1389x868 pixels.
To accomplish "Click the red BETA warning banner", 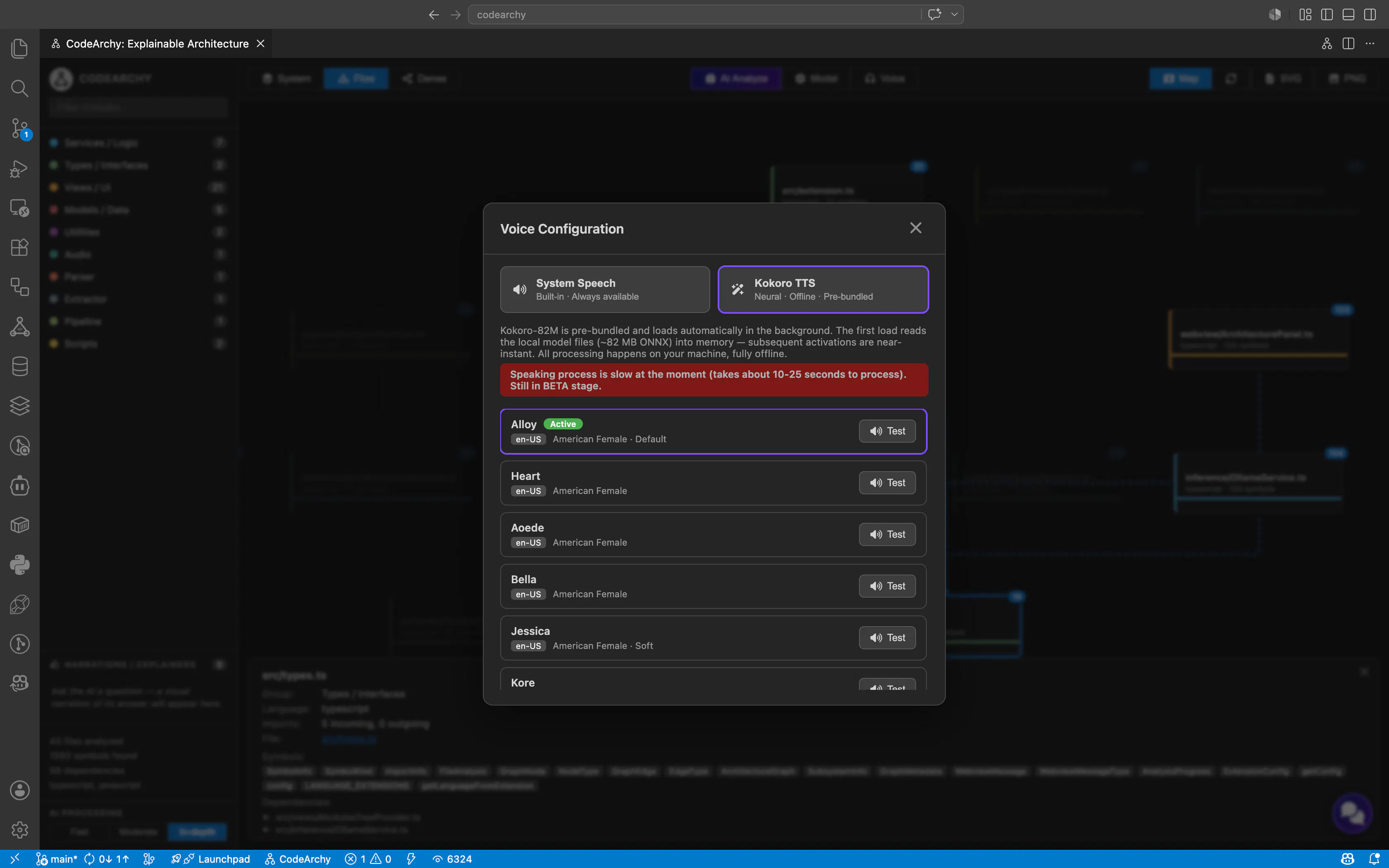I will [714, 380].
